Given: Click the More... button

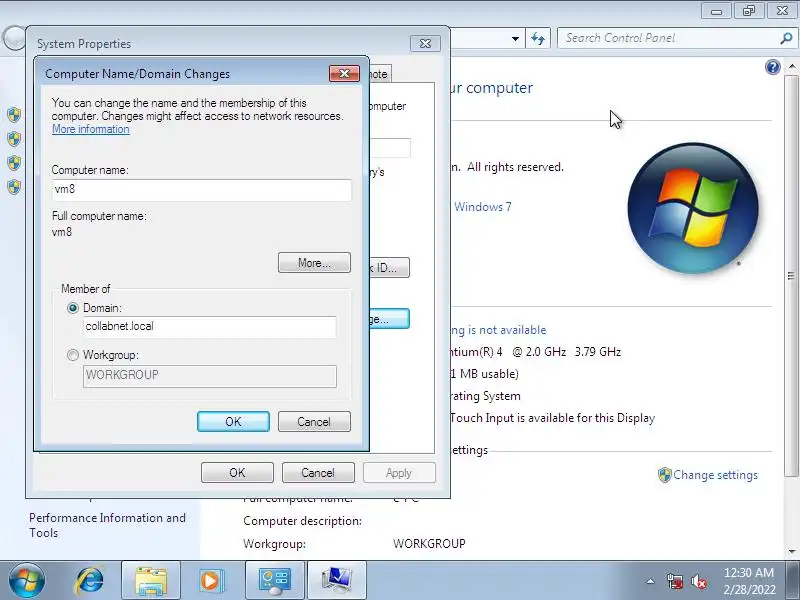Looking at the screenshot, I should 314,263.
